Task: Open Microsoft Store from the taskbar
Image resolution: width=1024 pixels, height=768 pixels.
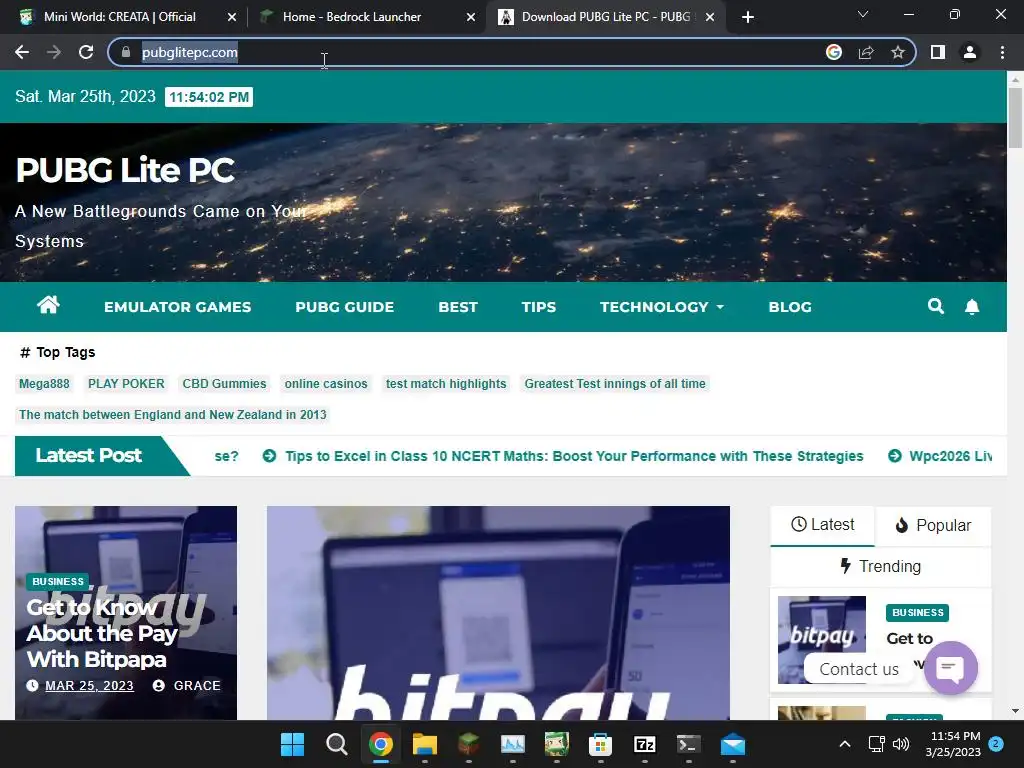Action: (x=600, y=744)
